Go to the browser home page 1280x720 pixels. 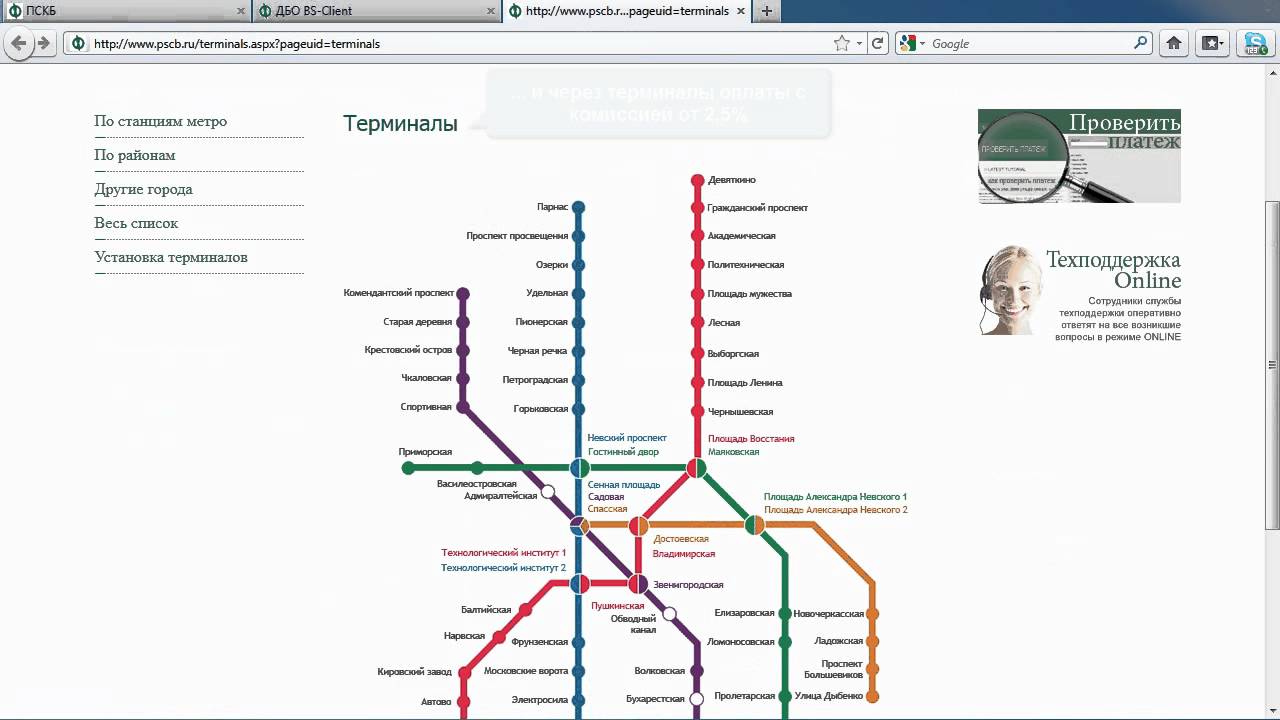click(1174, 43)
